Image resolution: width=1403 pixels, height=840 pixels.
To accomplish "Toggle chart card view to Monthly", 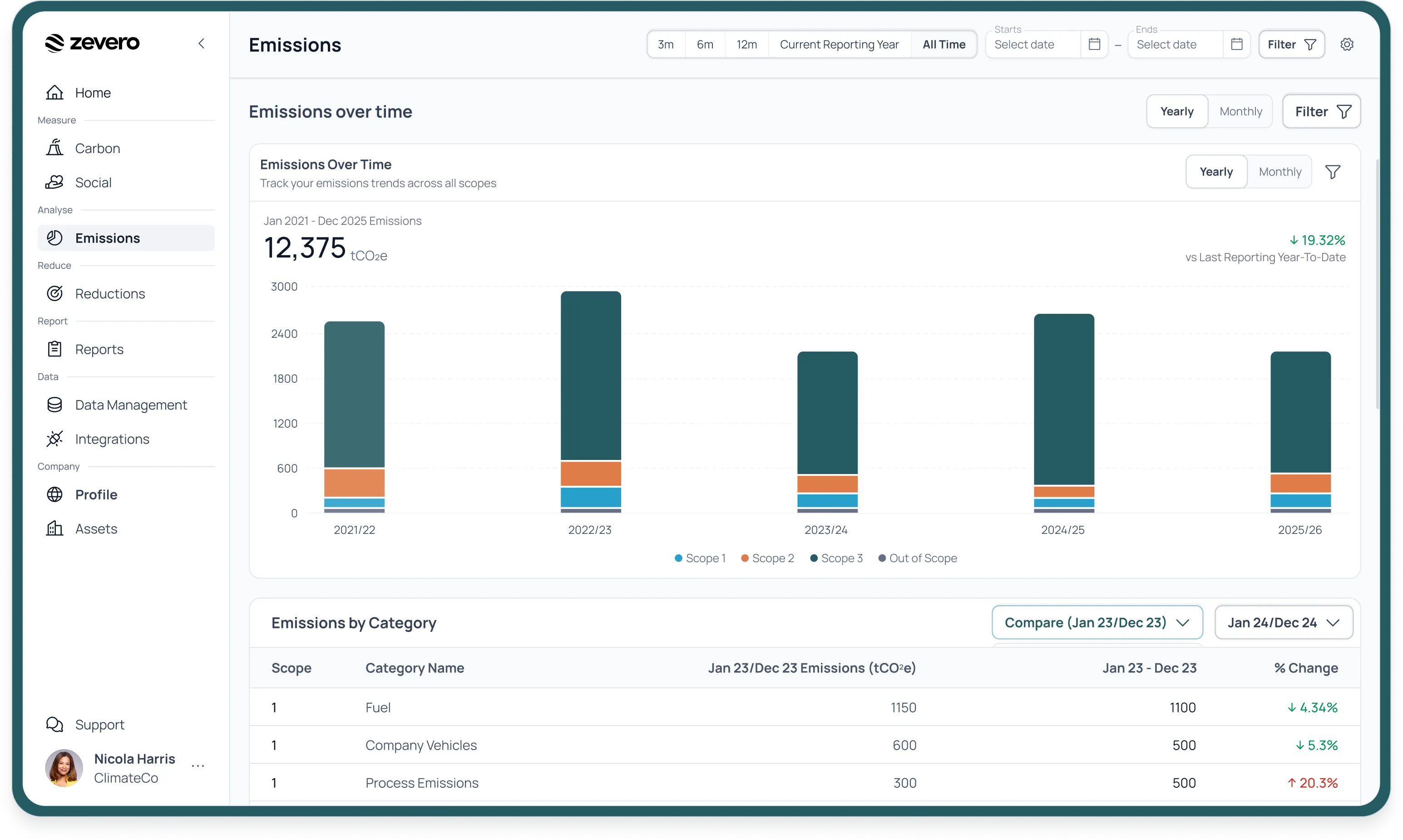I will coord(1279,172).
